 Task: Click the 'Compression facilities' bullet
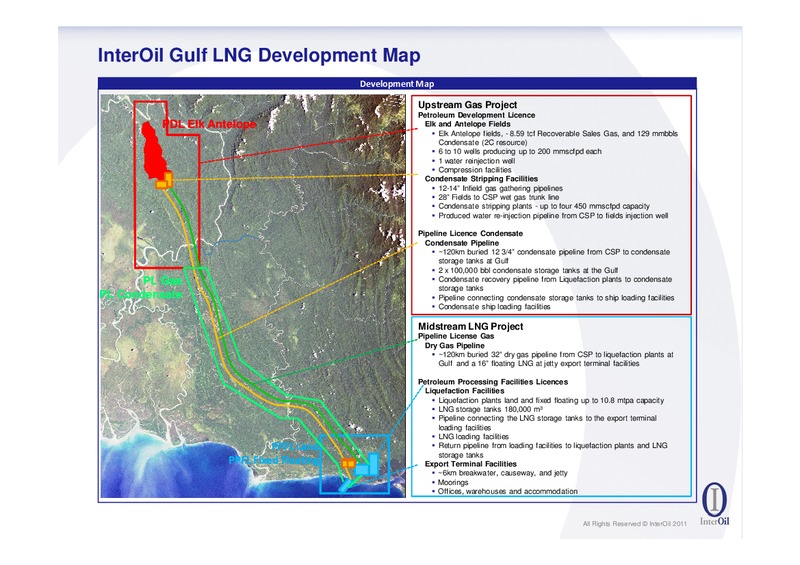[471, 170]
